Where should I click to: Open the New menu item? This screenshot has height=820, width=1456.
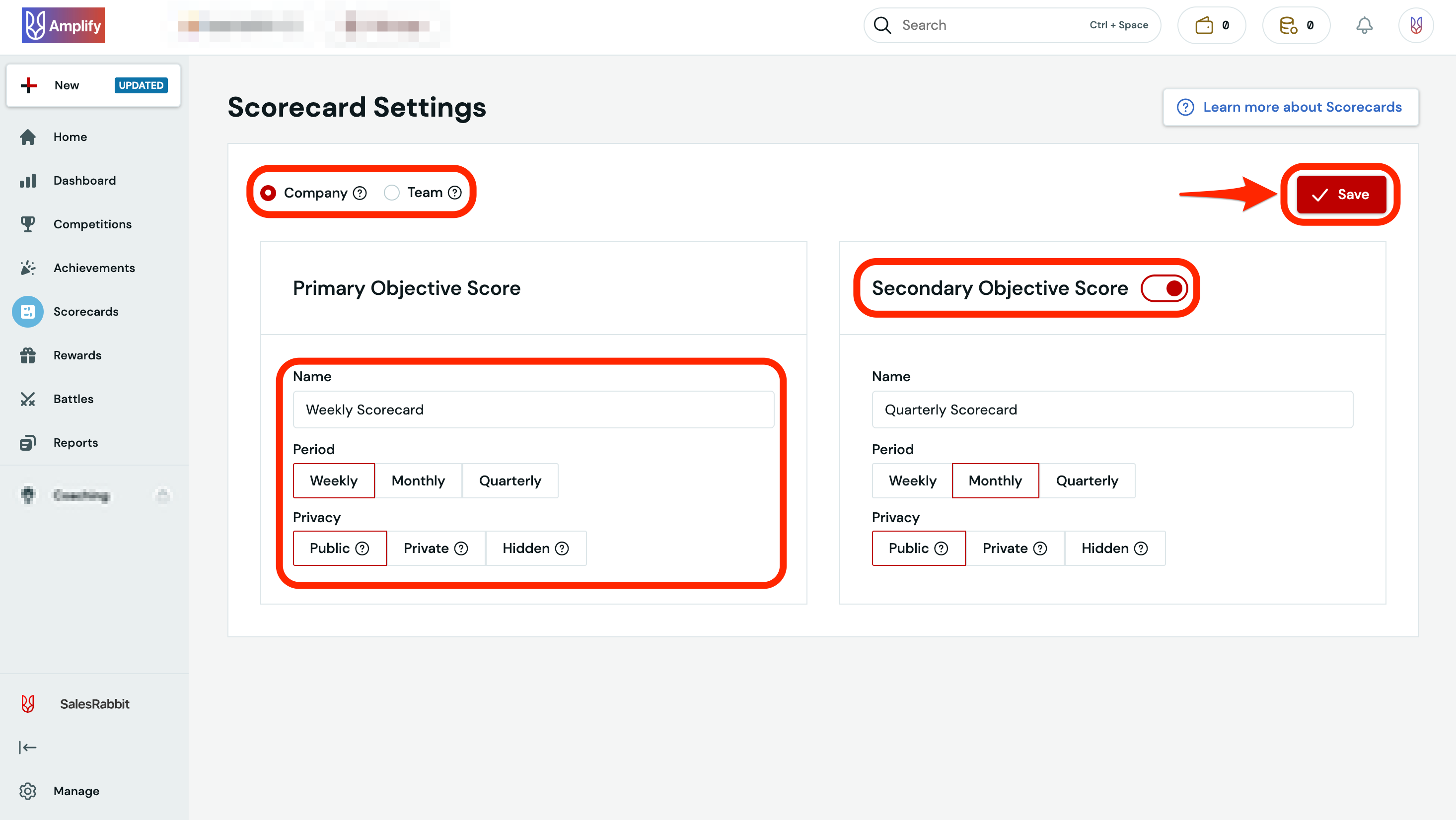(x=67, y=85)
